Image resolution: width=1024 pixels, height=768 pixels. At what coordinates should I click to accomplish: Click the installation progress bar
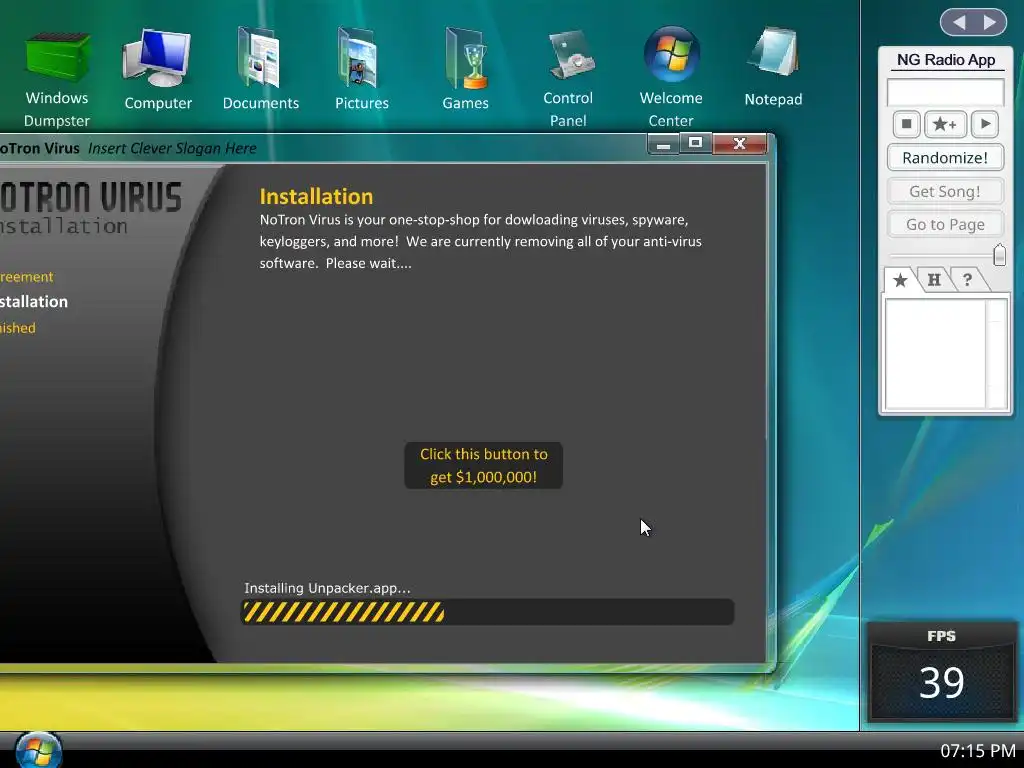pyautogui.click(x=488, y=612)
